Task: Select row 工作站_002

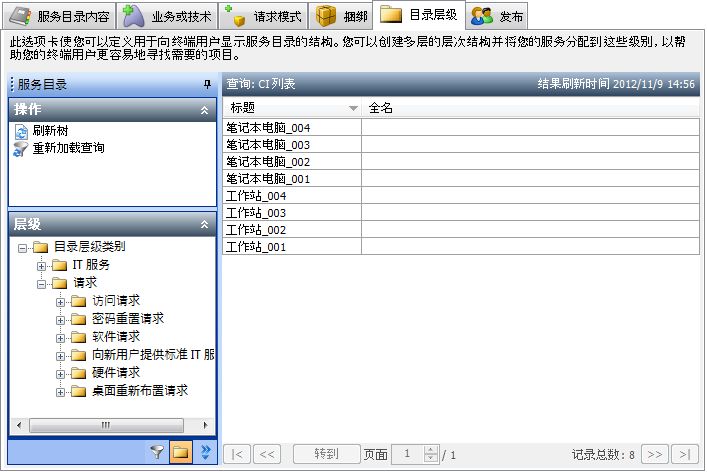Action: [x=461, y=229]
